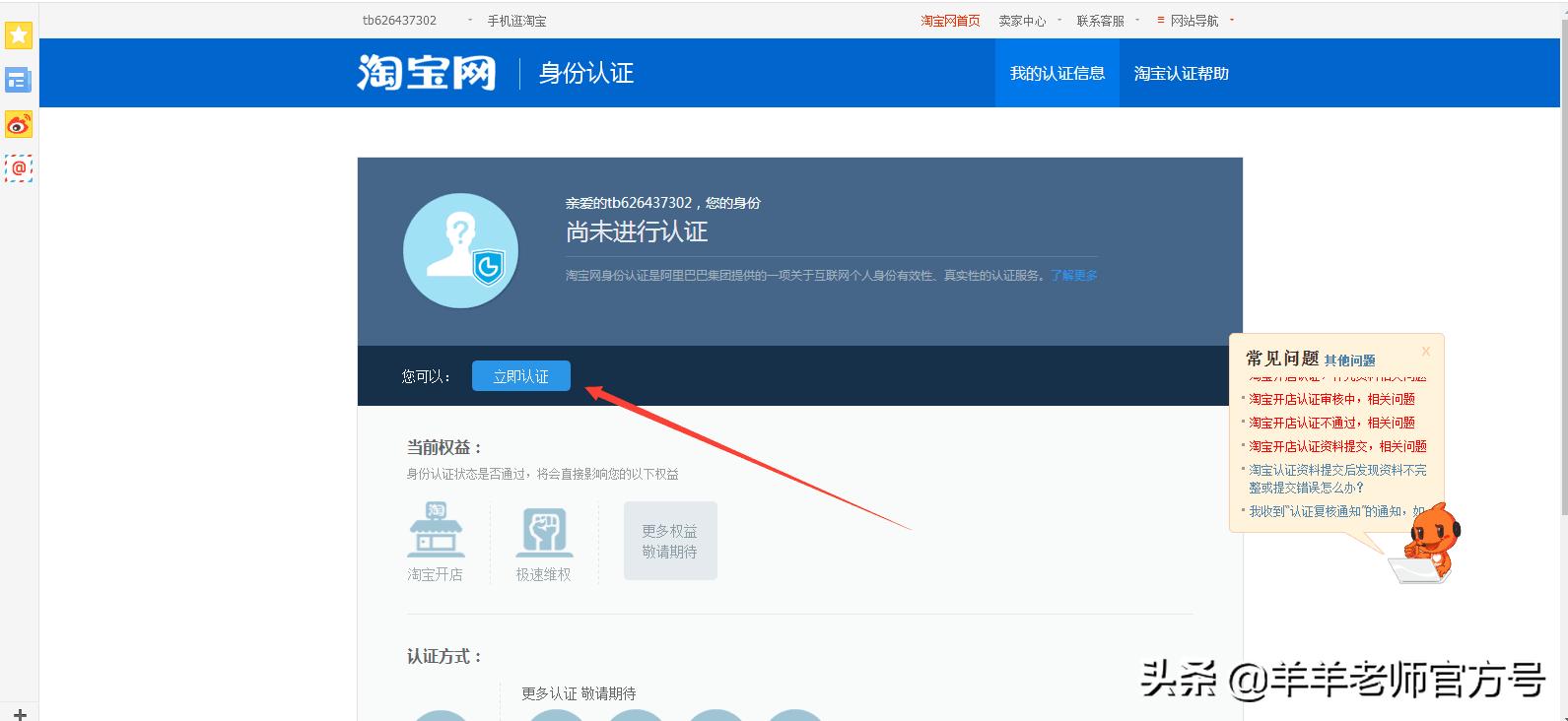Open 淘宝认证资料提交后发现资料不完整 question link

point(1337,479)
